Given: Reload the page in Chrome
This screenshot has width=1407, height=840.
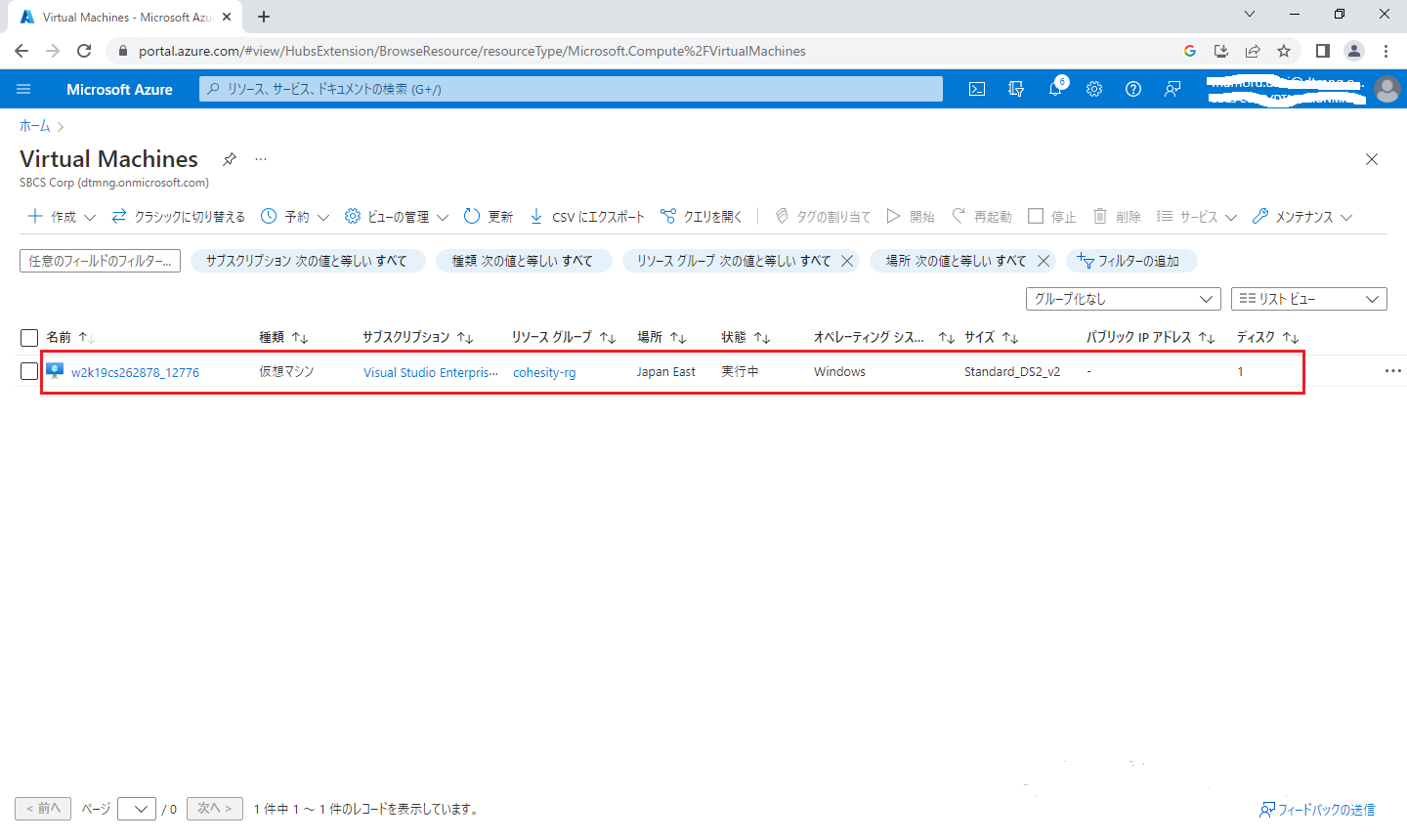Looking at the screenshot, I should [84, 51].
